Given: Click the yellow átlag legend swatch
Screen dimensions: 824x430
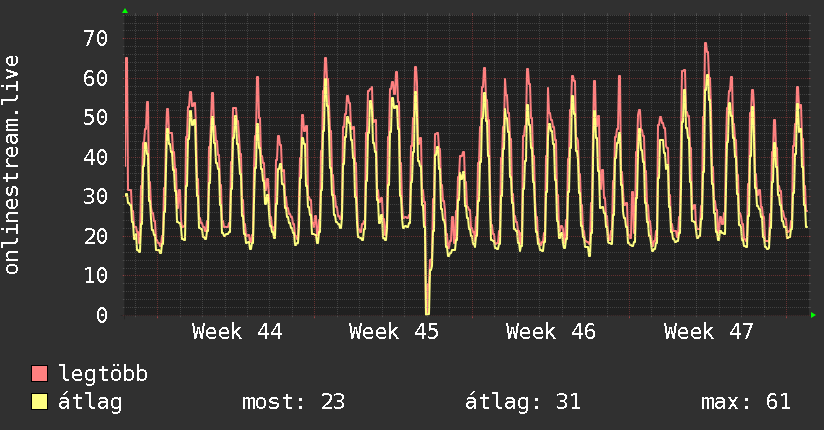Looking at the screenshot, I should pyautogui.click(x=39, y=402).
